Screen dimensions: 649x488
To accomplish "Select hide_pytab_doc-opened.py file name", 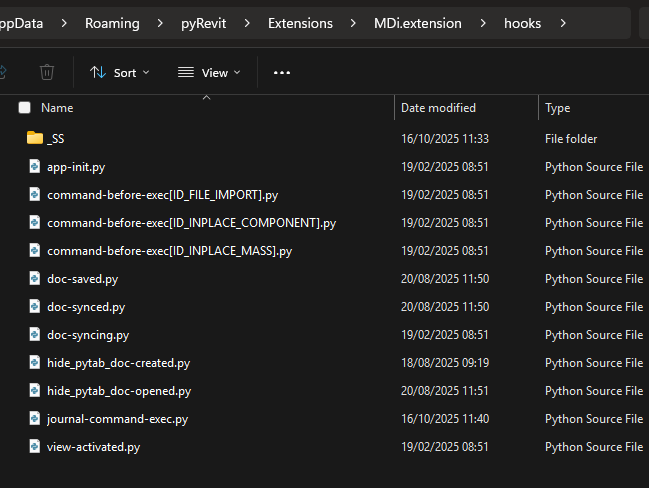I will pyautogui.click(x=119, y=391).
